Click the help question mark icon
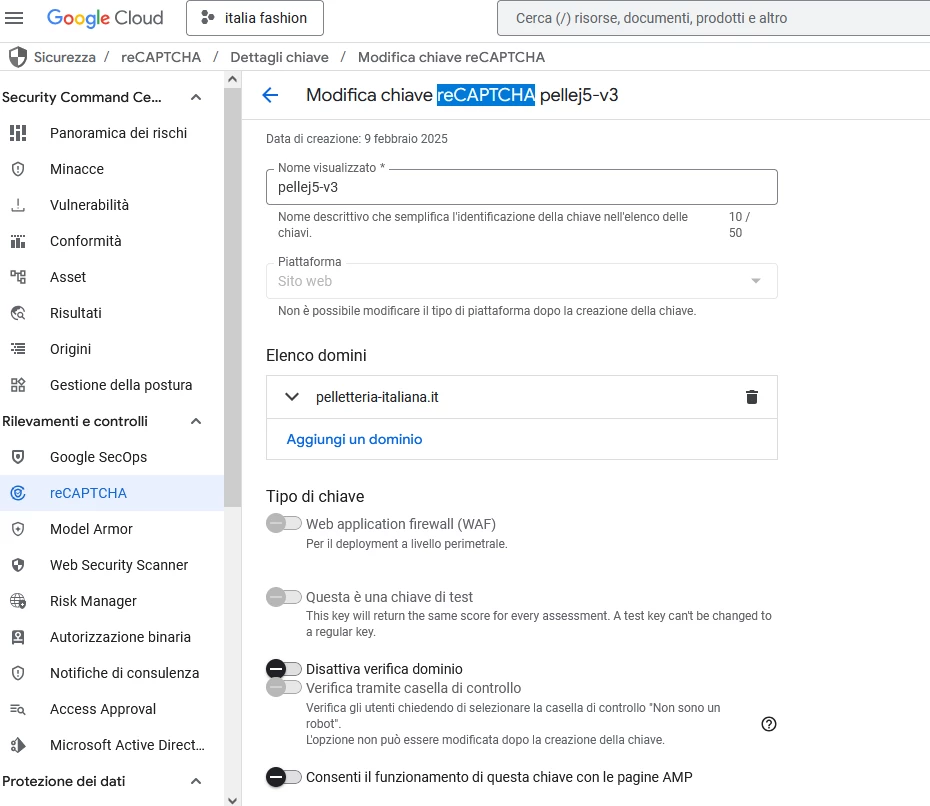930x806 pixels. [x=769, y=724]
